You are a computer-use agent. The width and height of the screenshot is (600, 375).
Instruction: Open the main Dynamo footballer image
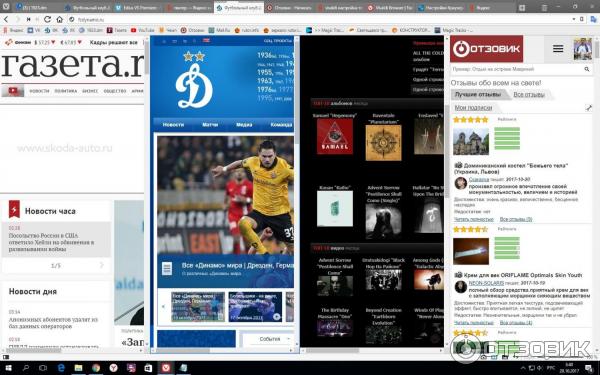tap(225, 195)
